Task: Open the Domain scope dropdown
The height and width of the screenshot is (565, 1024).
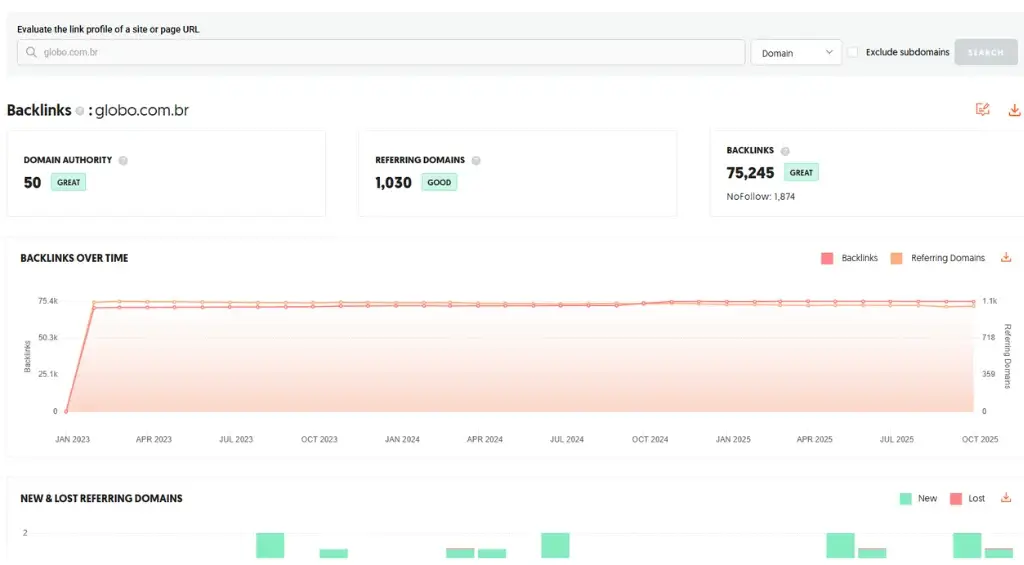Action: tap(796, 53)
